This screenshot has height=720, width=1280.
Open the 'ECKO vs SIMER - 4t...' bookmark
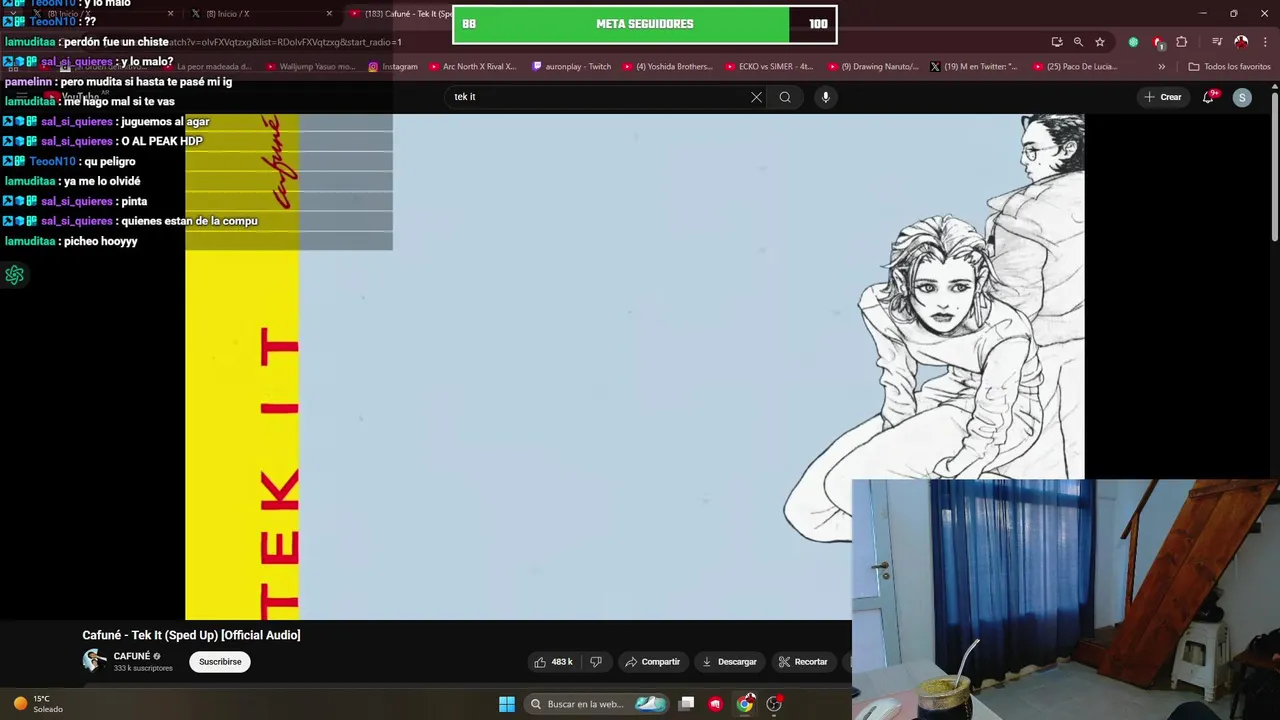[x=769, y=67]
